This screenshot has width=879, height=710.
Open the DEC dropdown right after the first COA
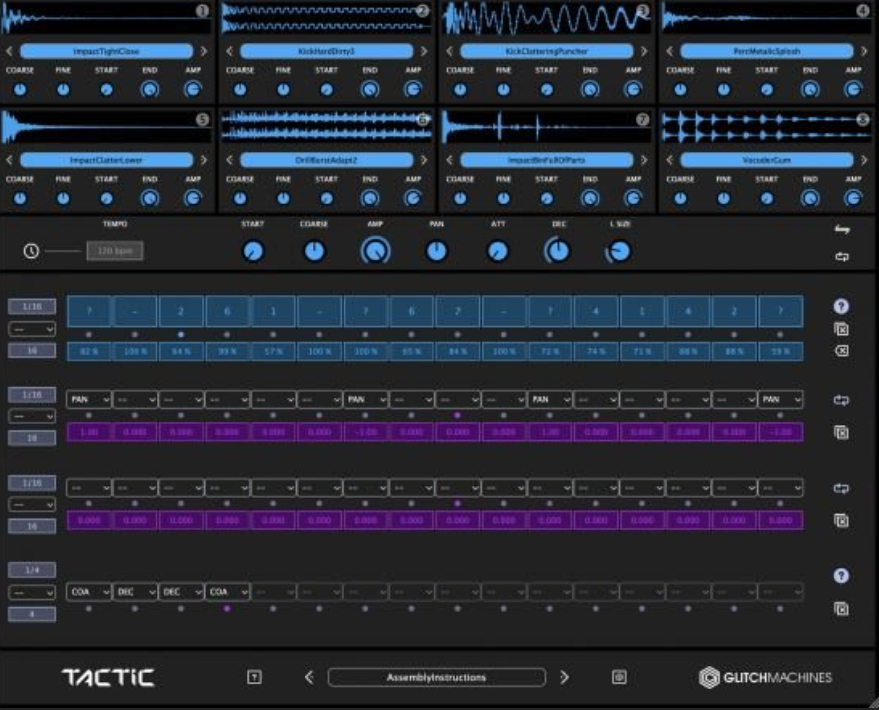point(135,592)
